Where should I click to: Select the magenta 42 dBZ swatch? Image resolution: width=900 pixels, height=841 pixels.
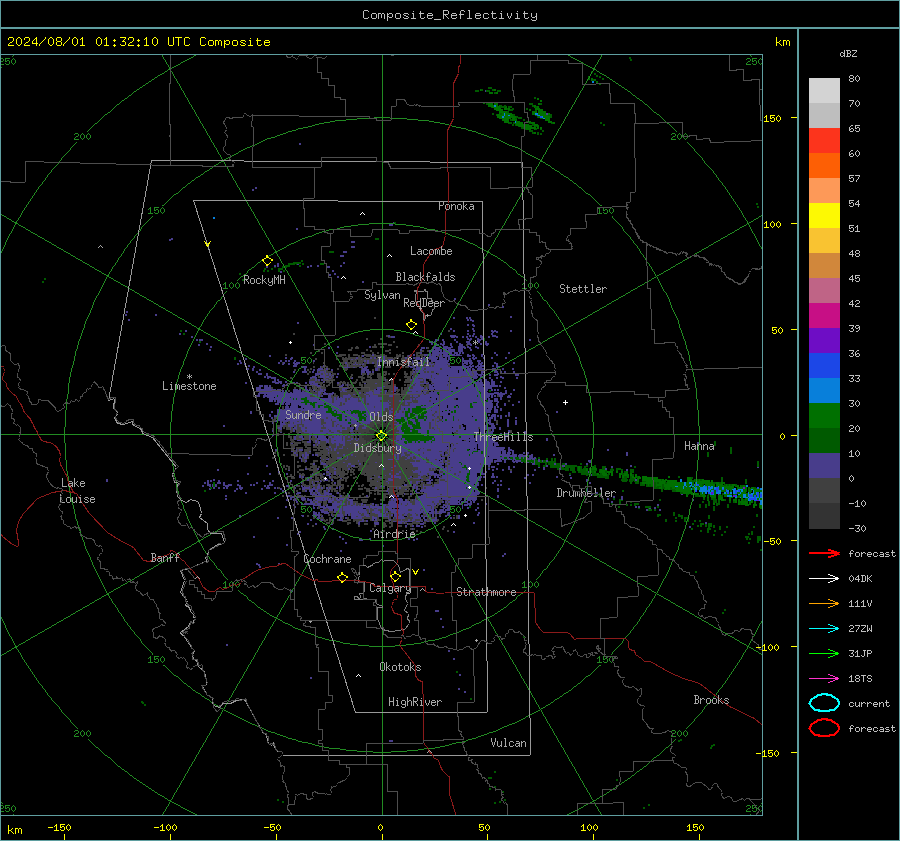[824, 316]
